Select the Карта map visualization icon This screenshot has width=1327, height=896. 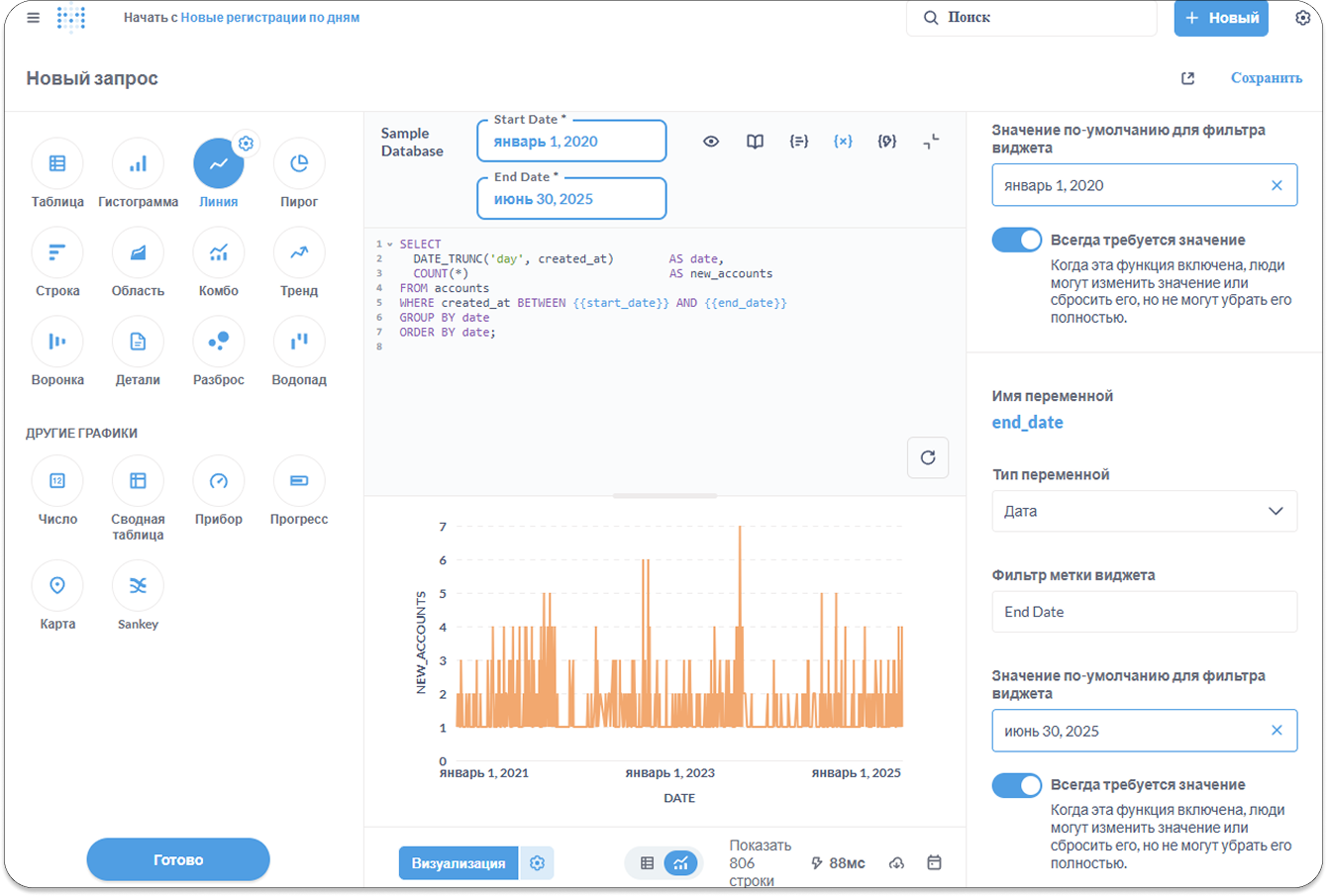pyautogui.click(x=57, y=586)
